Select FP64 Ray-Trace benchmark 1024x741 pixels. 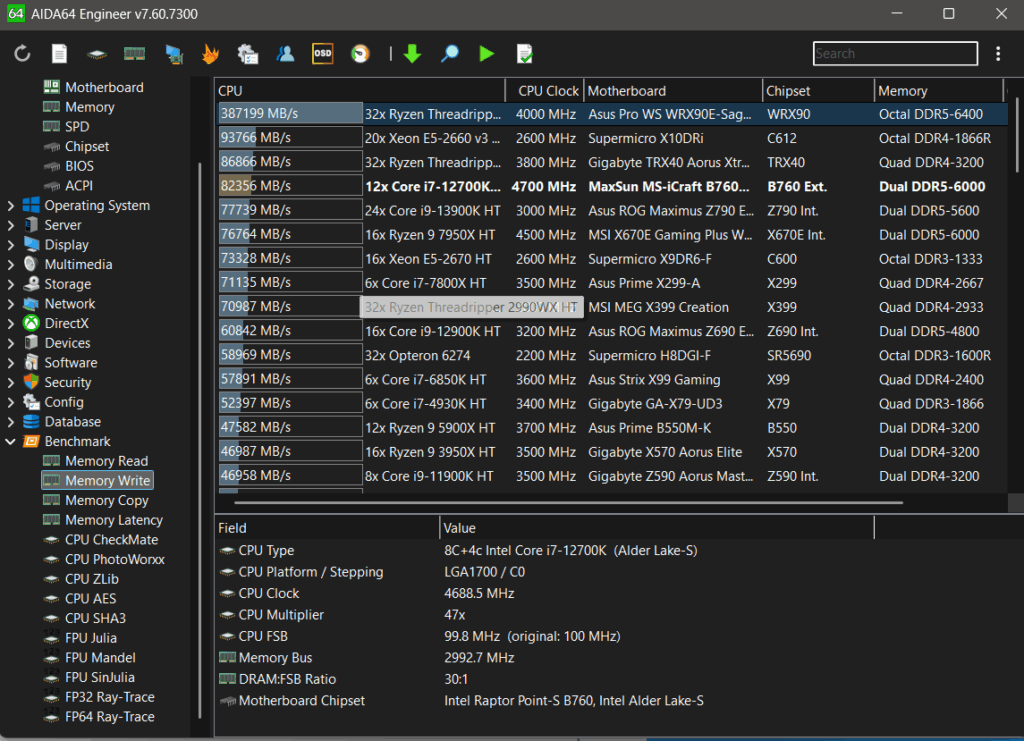click(109, 716)
